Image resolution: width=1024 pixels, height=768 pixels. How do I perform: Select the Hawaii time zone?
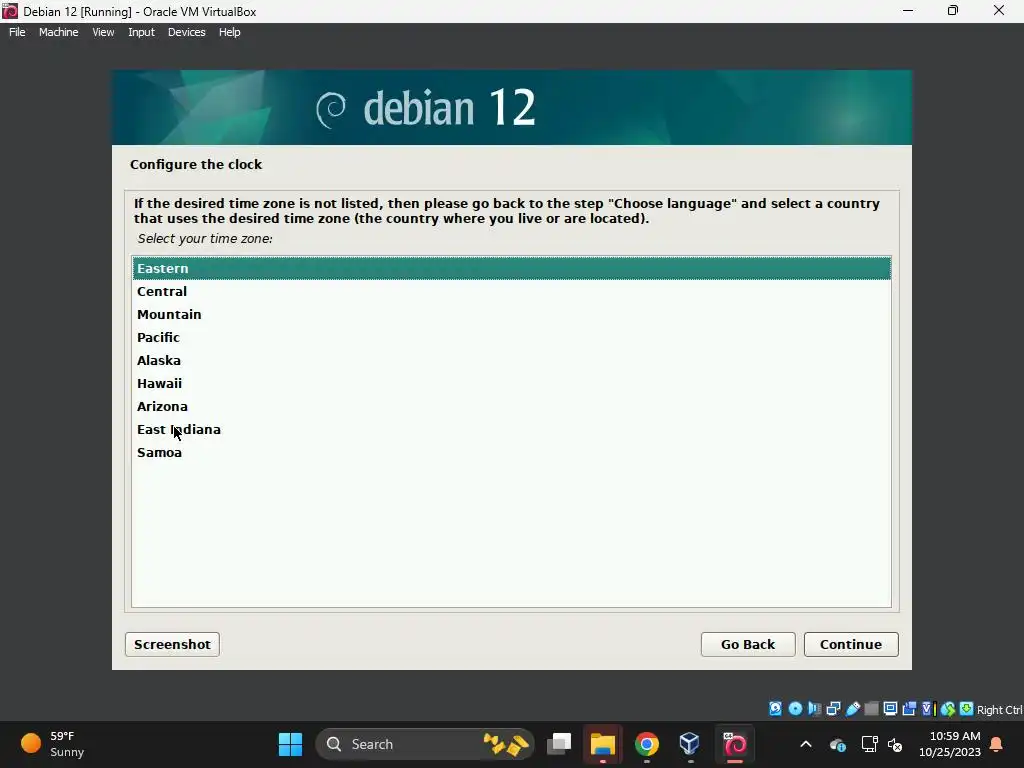[x=511, y=383]
